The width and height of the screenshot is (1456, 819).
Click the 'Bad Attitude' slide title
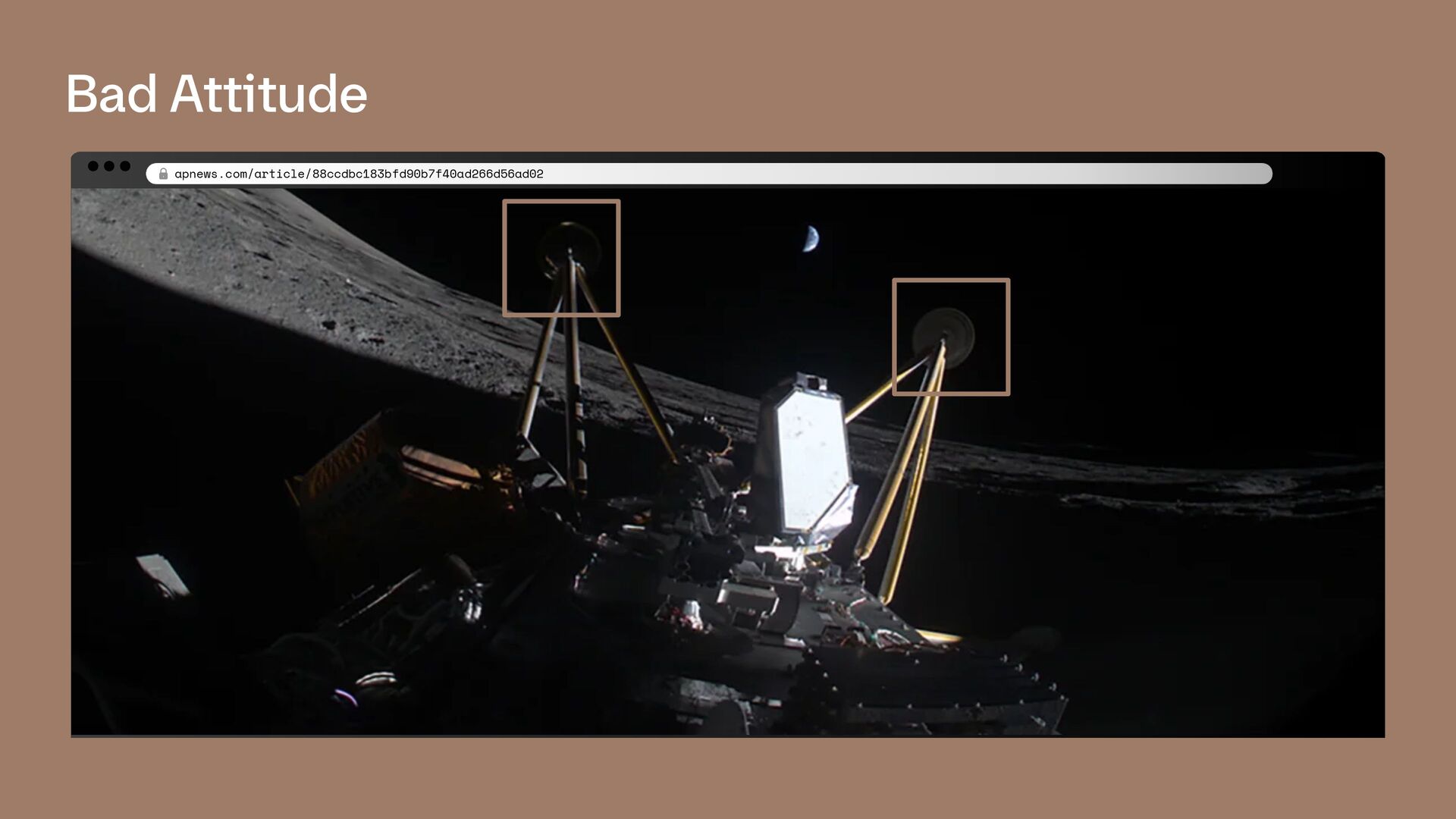(217, 94)
